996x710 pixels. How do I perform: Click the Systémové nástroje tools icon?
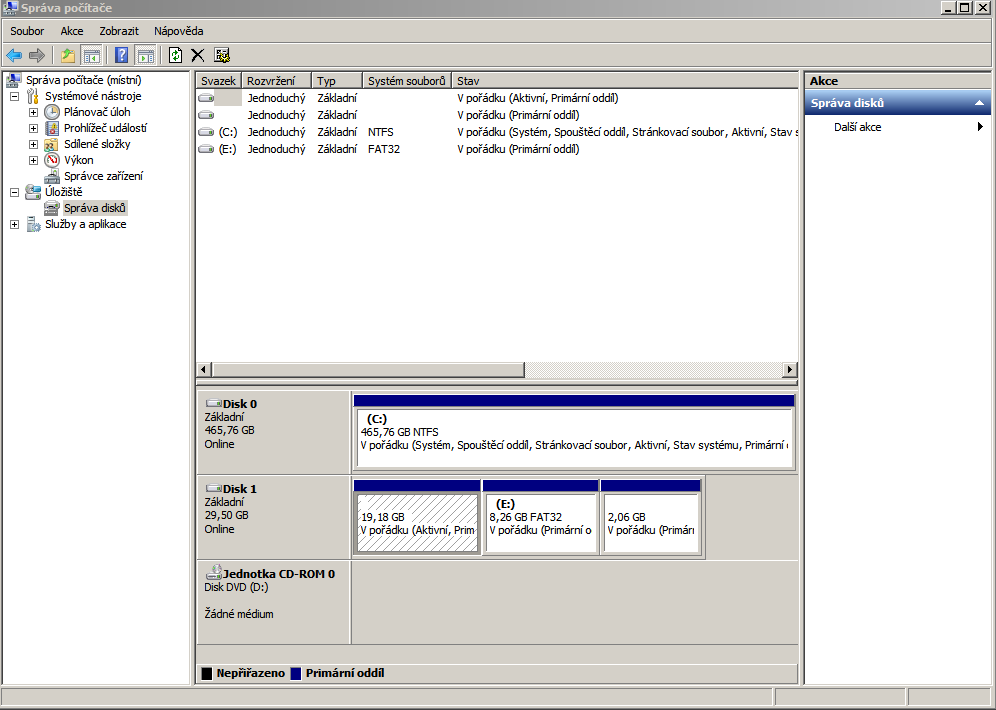33,96
